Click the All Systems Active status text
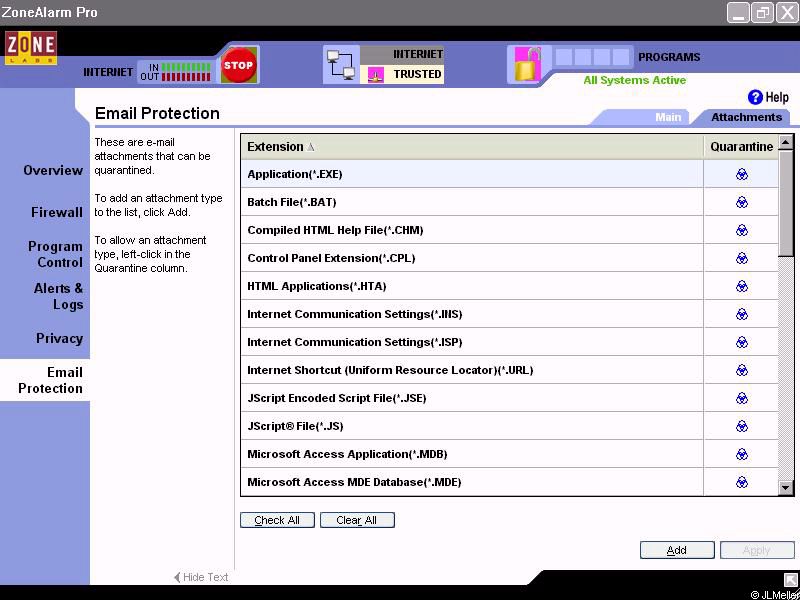The image size is (800, 600). coord(635,80)
